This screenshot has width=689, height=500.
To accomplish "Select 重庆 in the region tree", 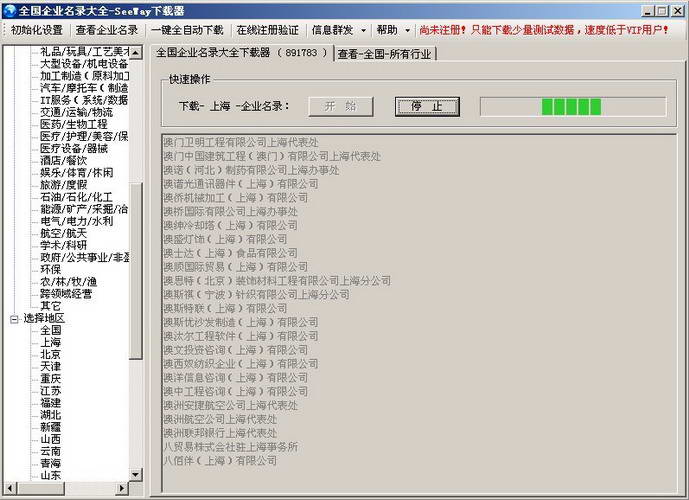I will point(51,378).
